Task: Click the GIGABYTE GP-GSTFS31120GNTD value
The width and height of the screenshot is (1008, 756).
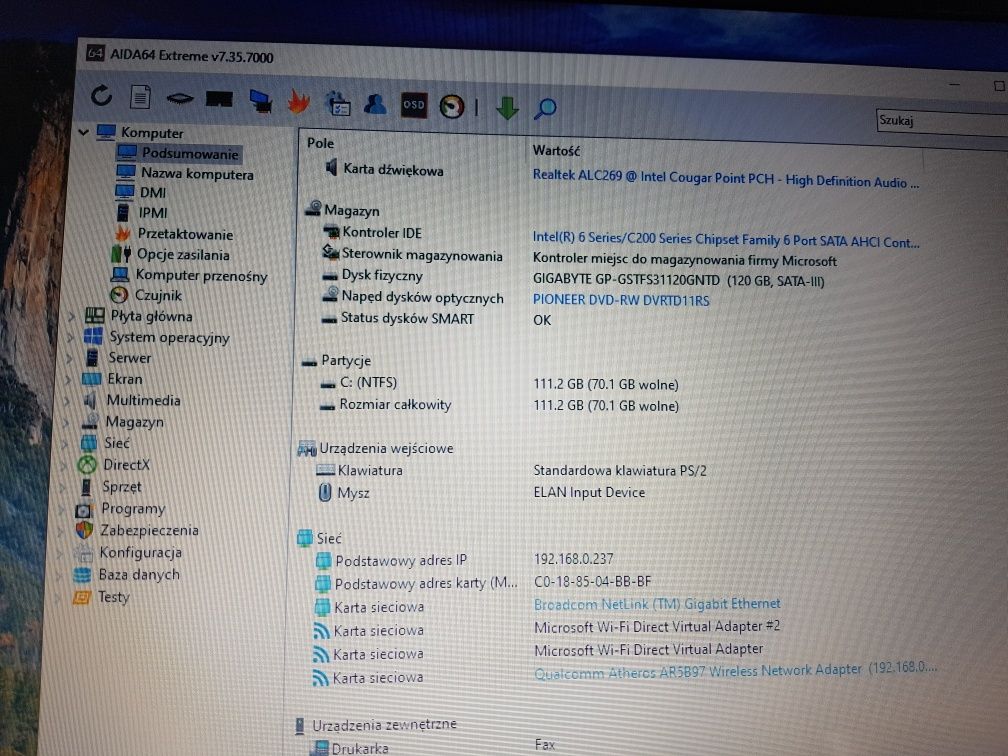Action: [x=678, y=280]
